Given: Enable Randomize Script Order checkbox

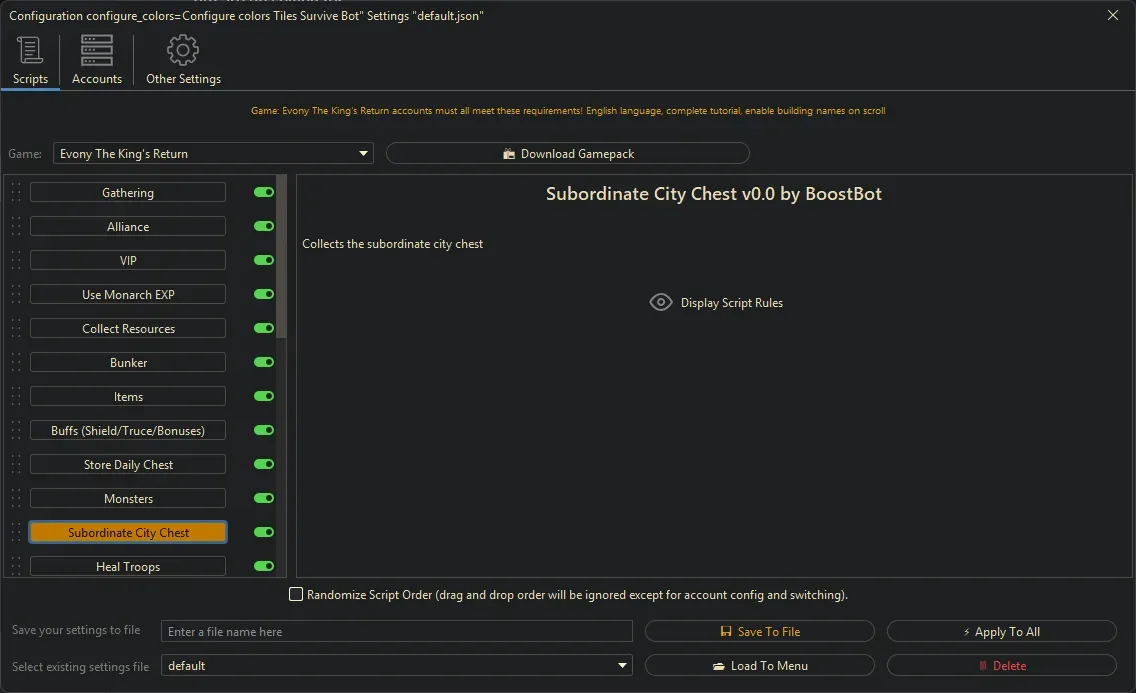Looking at the screenshot, I should point(296,594).
